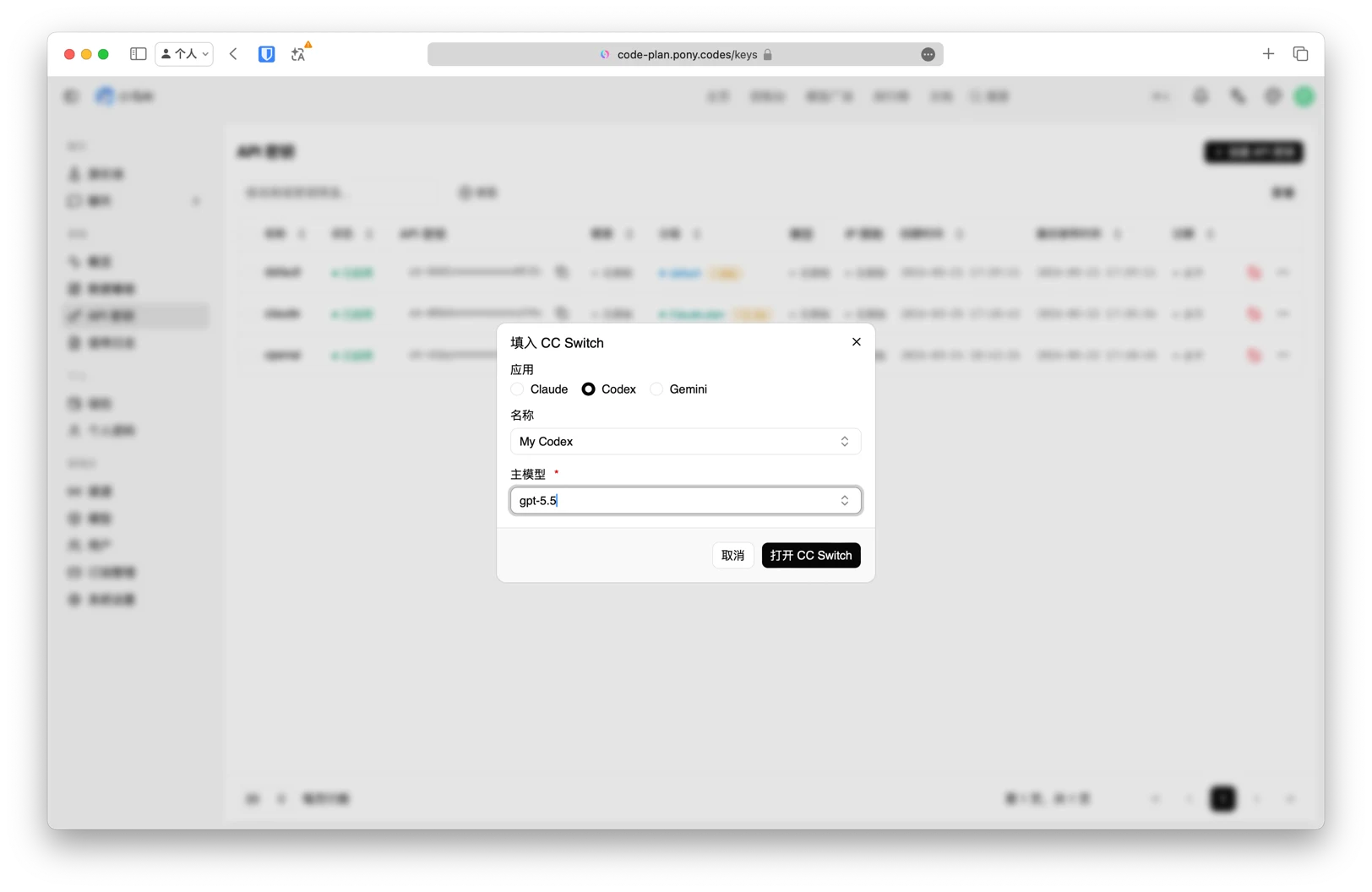Minimize the Safari window with yellow button
The height and width of the screenshot is (892, 1372).
pyautogui.click(x=86, y=54)
